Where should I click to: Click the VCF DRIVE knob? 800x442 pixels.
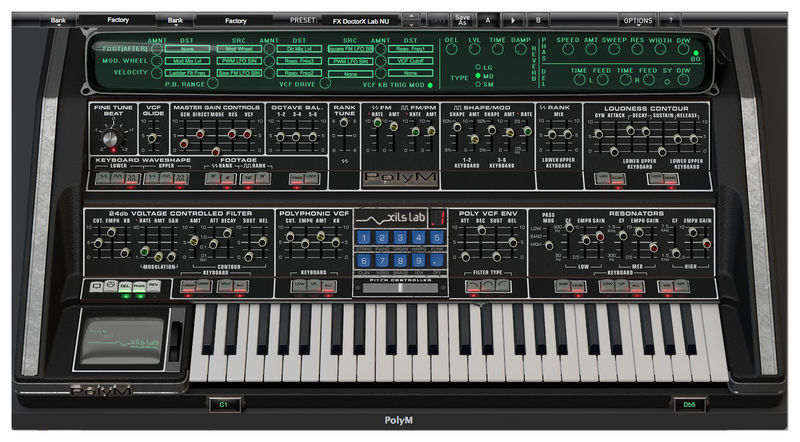pyautogui.click(x=326, y=83)
